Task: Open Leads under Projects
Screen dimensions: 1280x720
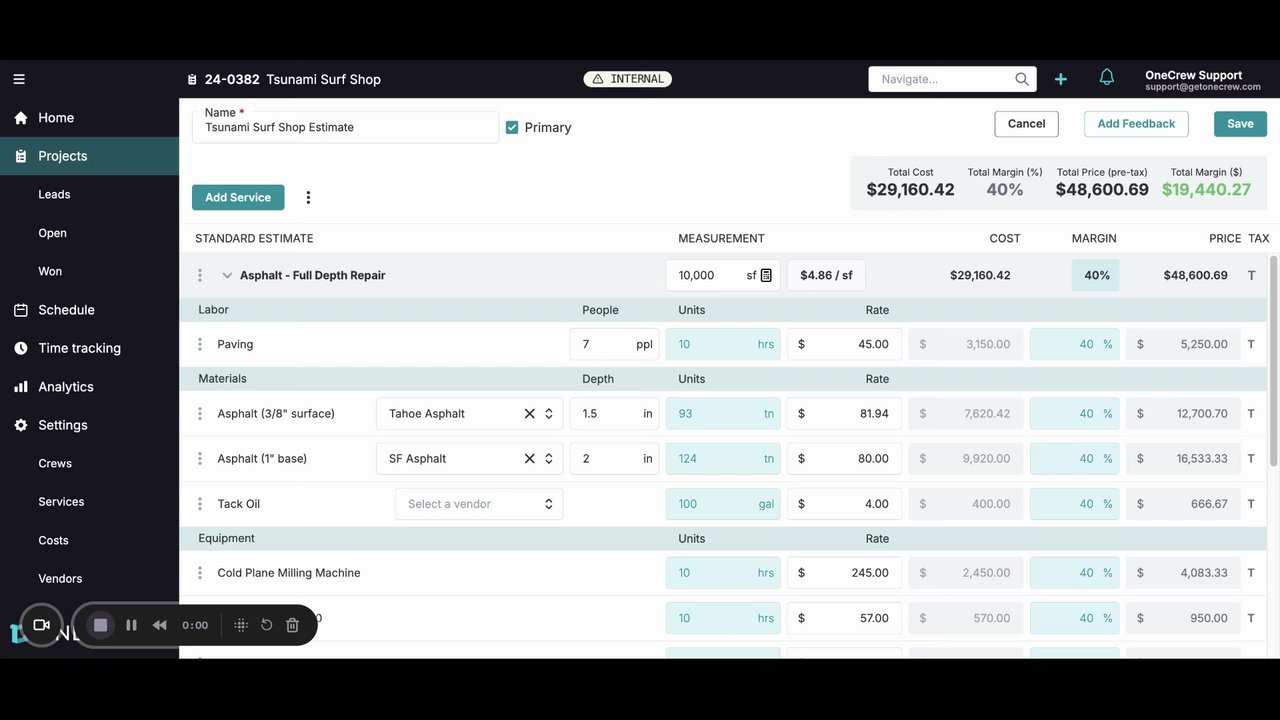Action: 54,194
